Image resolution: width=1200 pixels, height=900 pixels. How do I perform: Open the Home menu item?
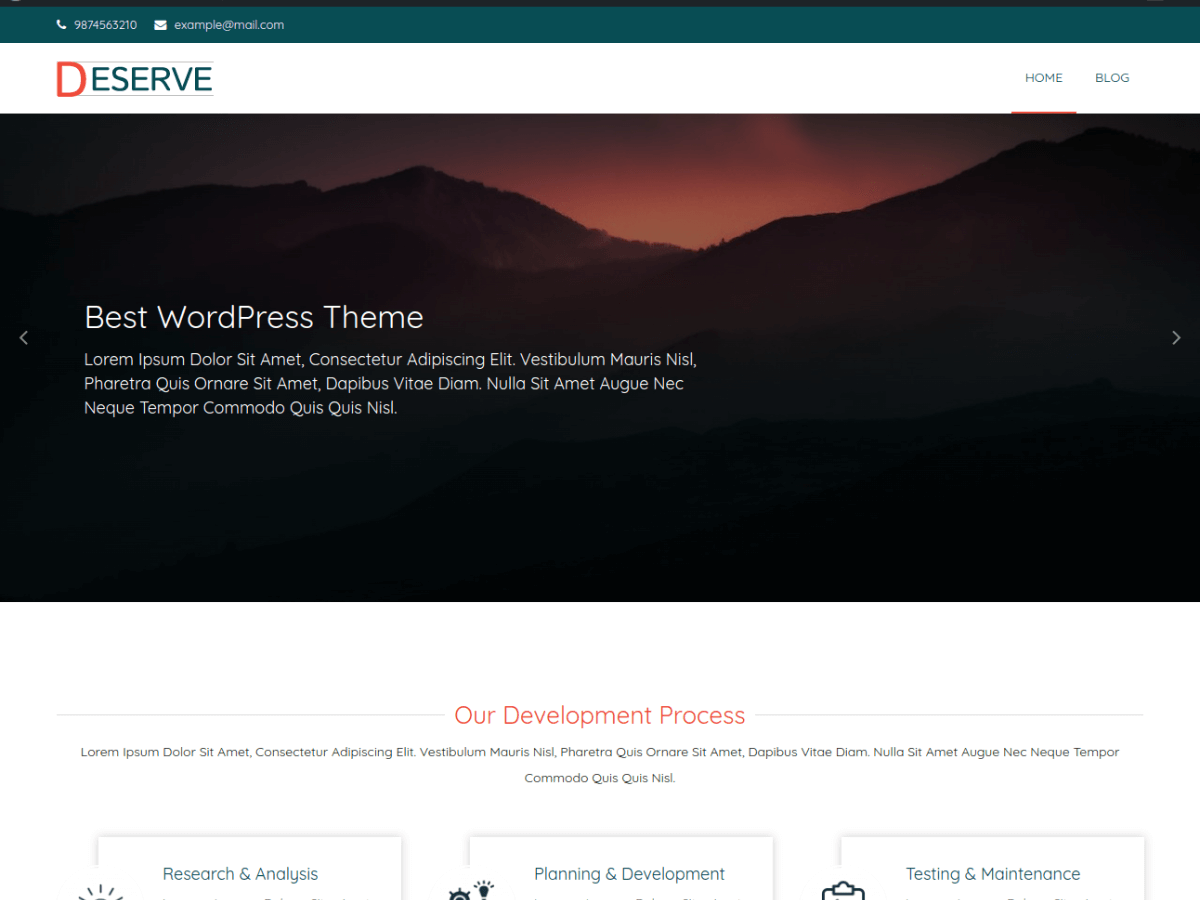[x=1043, y=78]
